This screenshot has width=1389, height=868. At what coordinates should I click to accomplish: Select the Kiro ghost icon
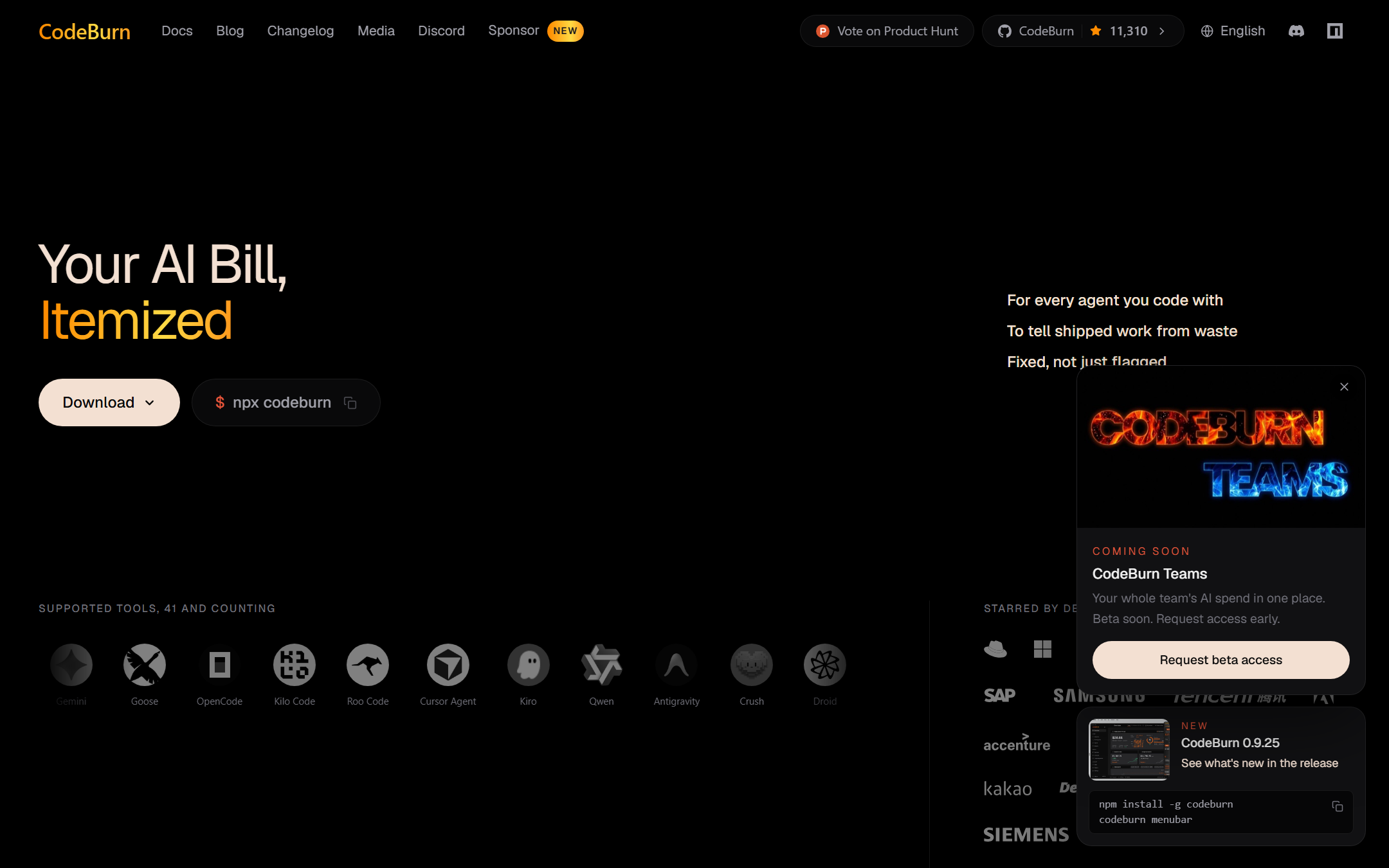pos(528,665)
